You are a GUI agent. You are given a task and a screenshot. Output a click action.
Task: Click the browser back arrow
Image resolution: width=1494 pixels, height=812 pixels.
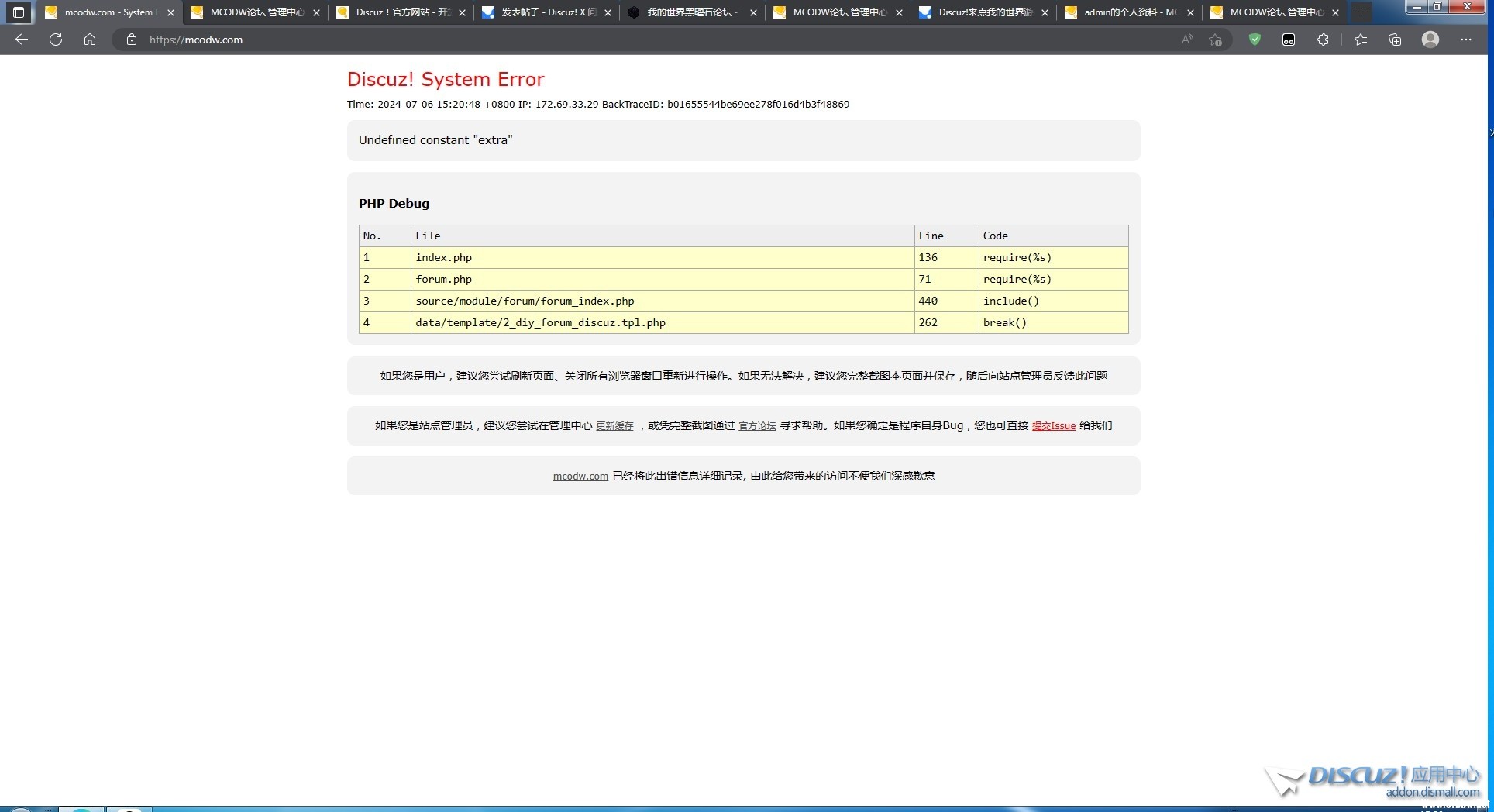[22, 40]
